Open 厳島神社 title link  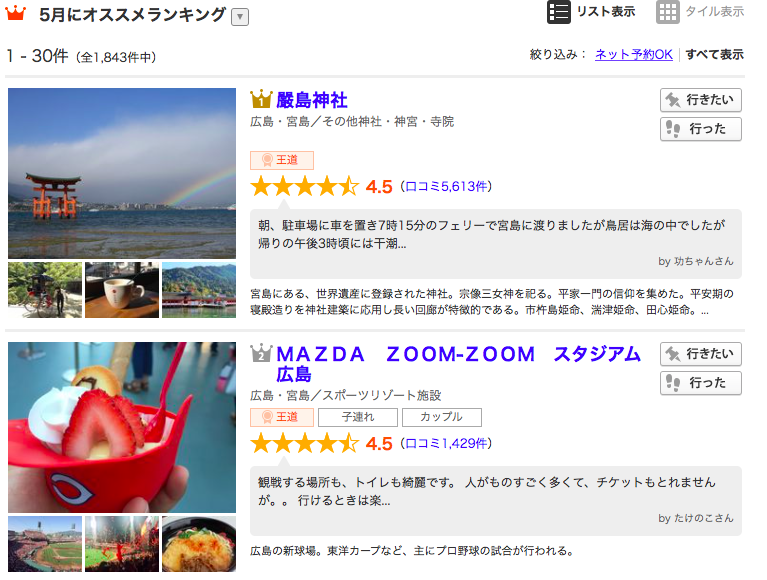[x=312, y=100]
